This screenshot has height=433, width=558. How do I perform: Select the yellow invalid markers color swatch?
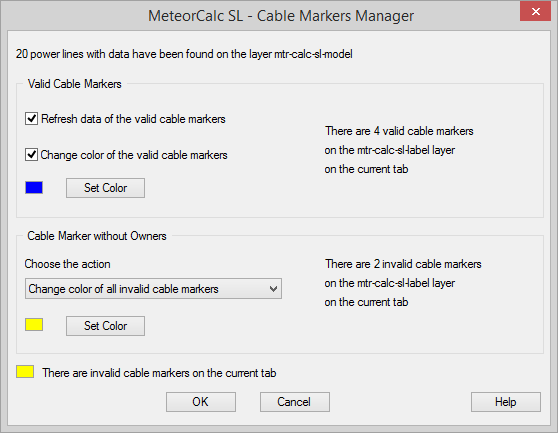click(34, 324)
